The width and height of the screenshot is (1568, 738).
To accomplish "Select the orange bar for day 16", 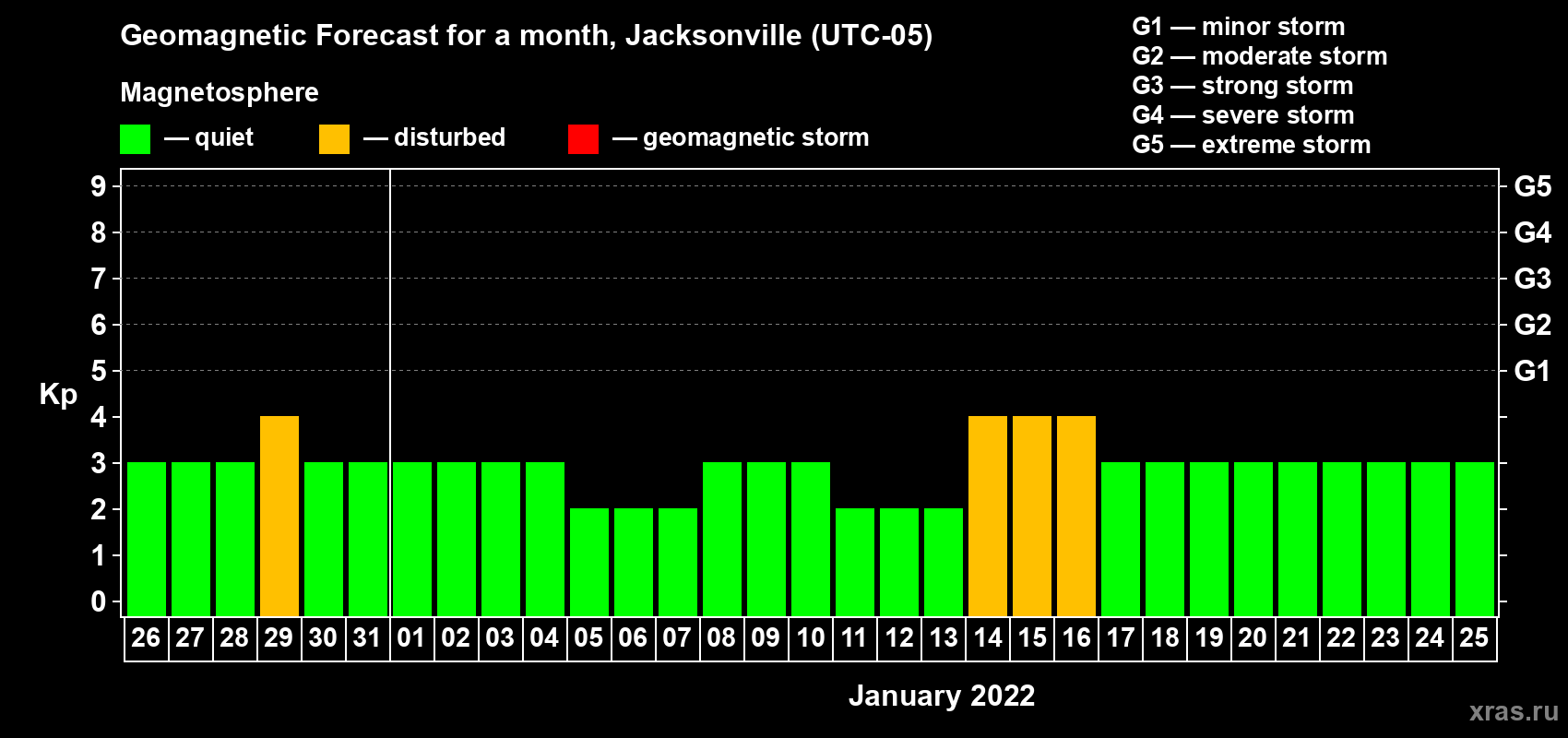I will tap(1076, 516).
